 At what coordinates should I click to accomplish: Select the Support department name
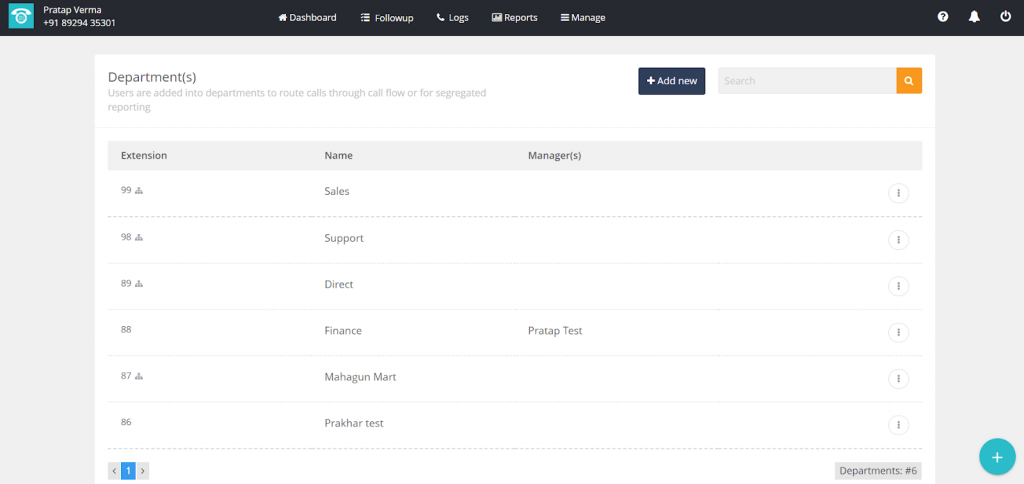click(344, 238)
